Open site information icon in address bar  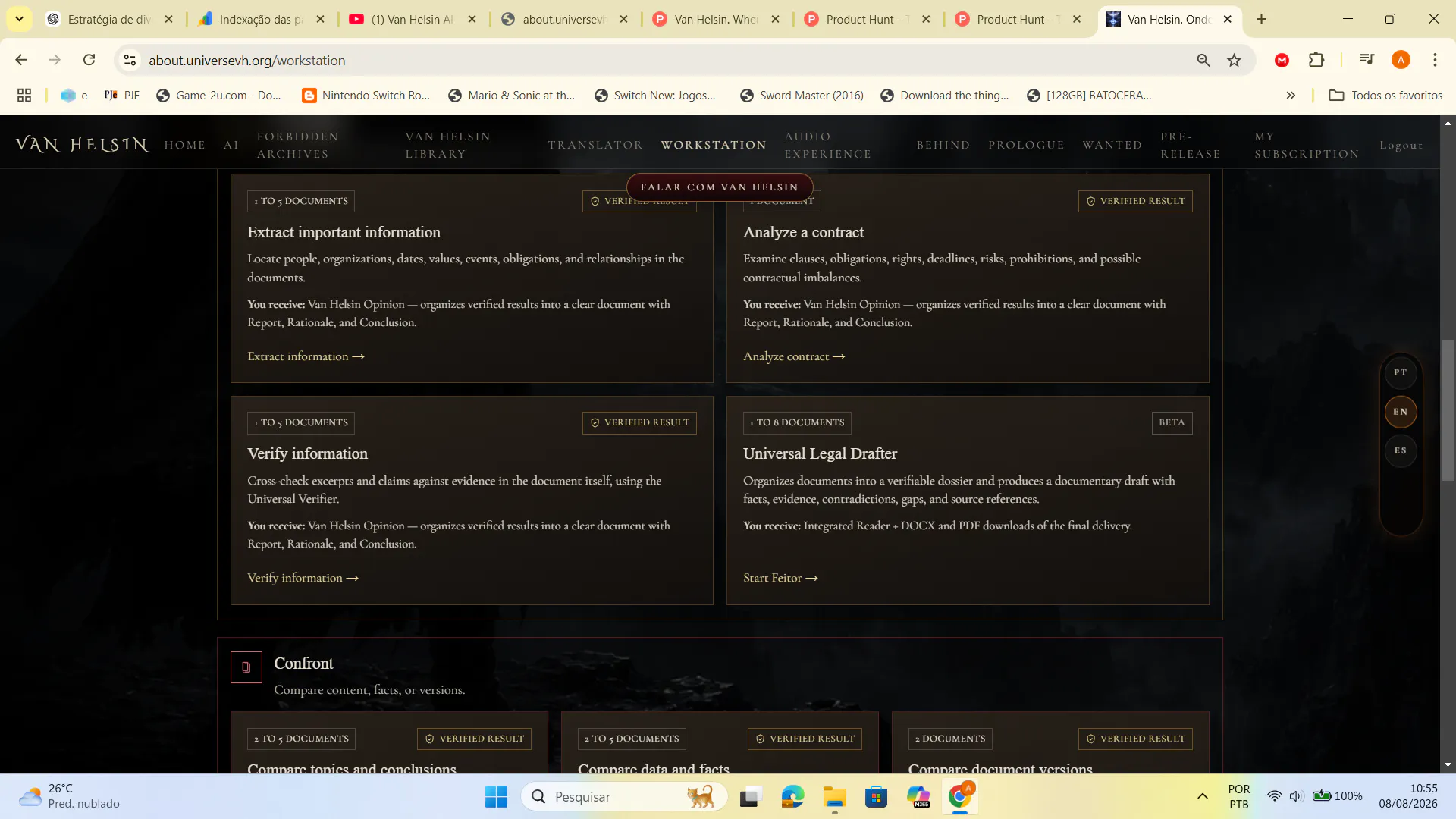click(130, 60)
